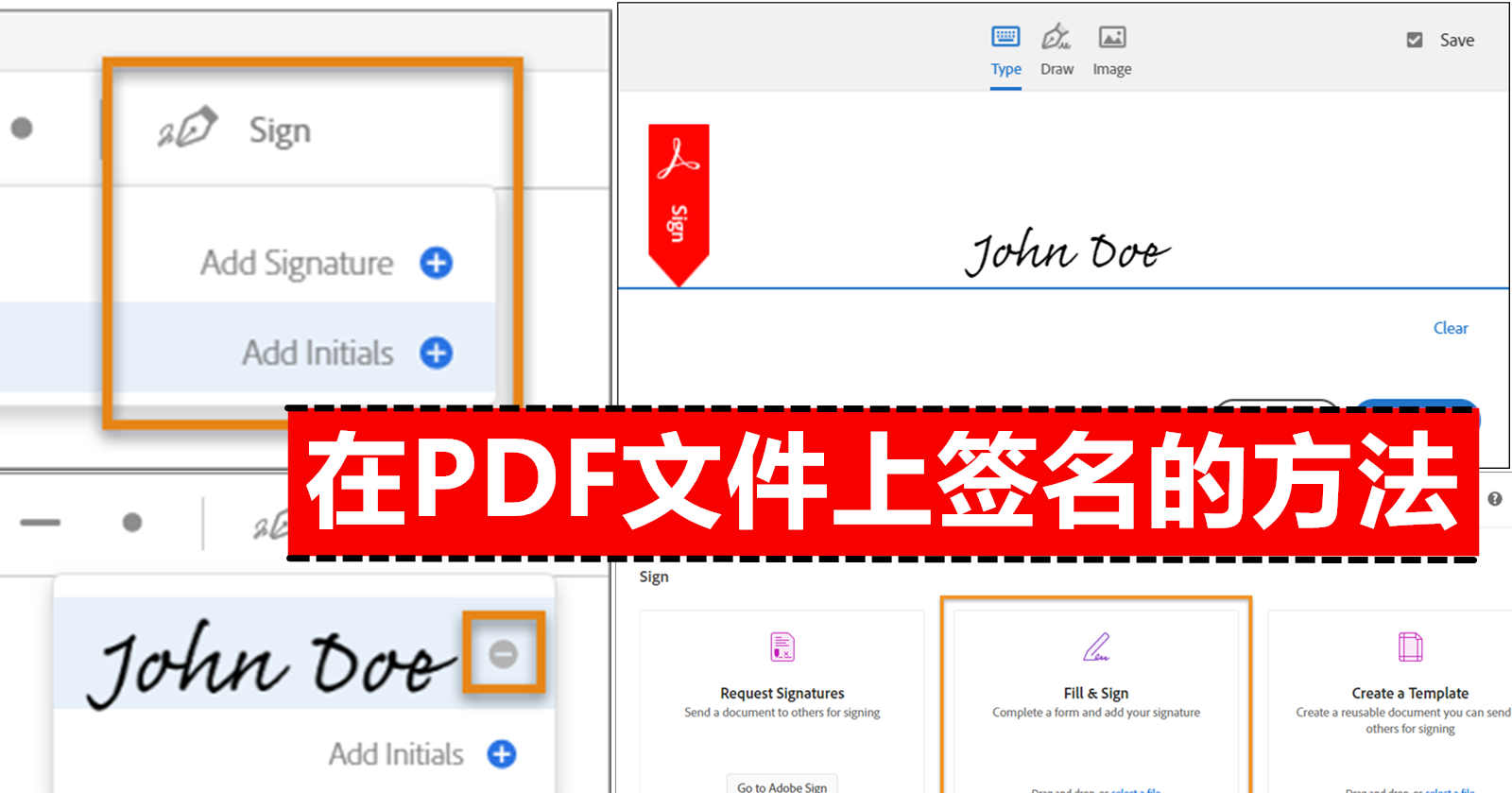Remove saved signature with the minus circle icon
This screenshot has height=793, width=1512.
(x=503, y=653)
